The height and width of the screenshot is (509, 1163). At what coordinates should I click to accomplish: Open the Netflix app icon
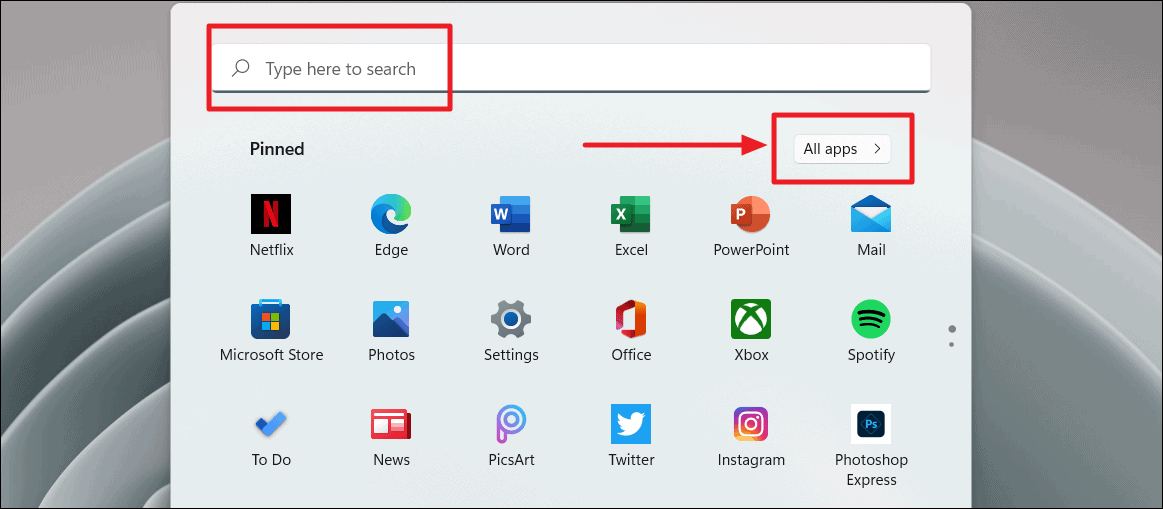(x=271, y=214)
